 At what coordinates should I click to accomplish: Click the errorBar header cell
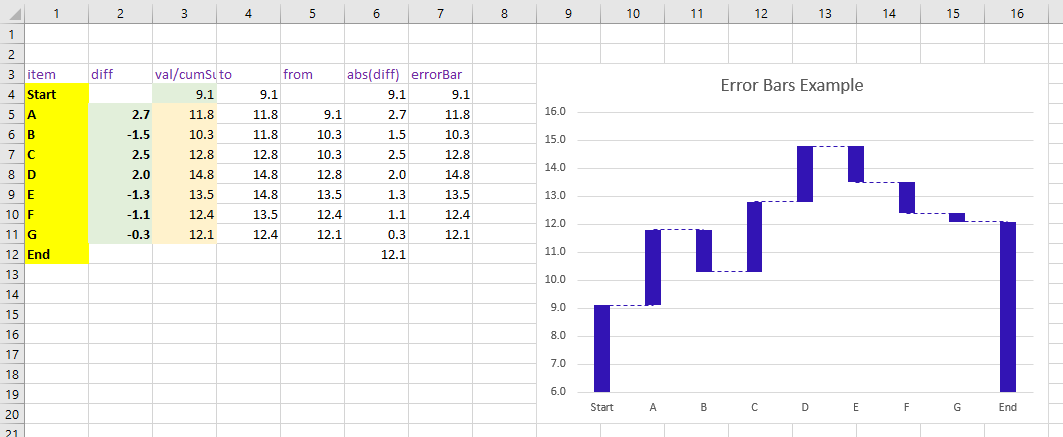coord(440,74)
